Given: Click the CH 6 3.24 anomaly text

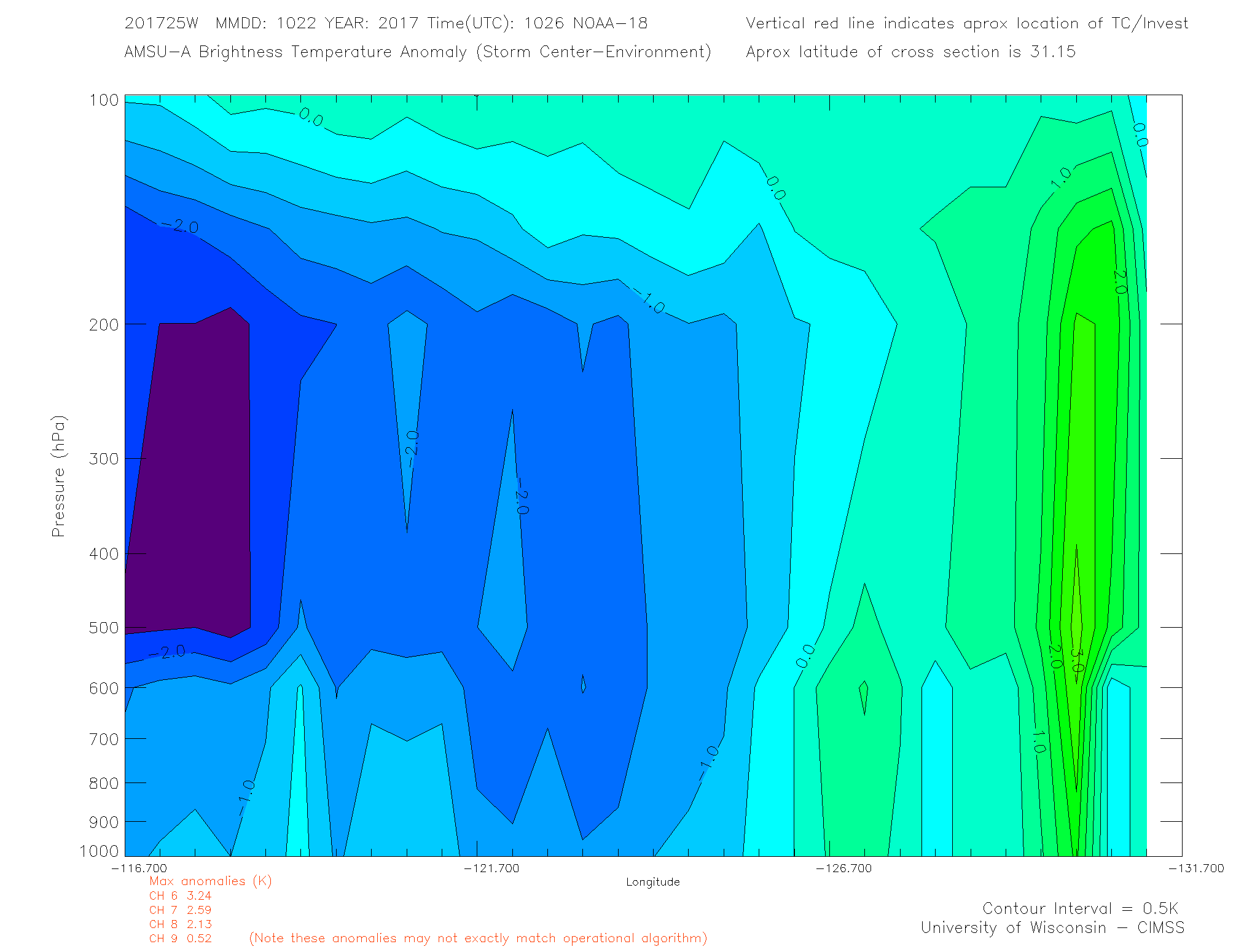Looking at the screenshot, I should (180, 895).
